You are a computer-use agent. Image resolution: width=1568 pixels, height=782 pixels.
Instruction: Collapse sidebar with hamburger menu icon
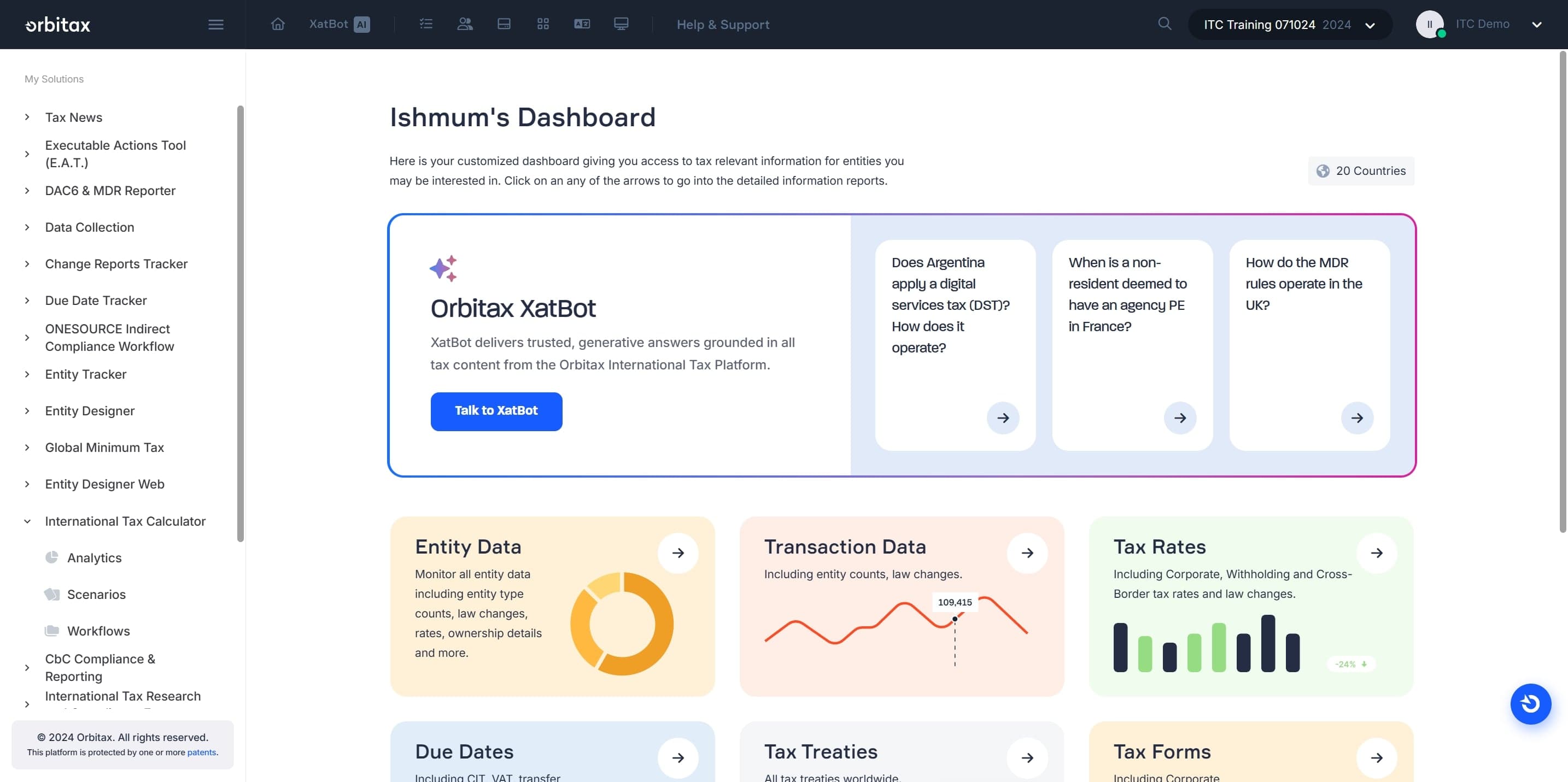point(215,25)
